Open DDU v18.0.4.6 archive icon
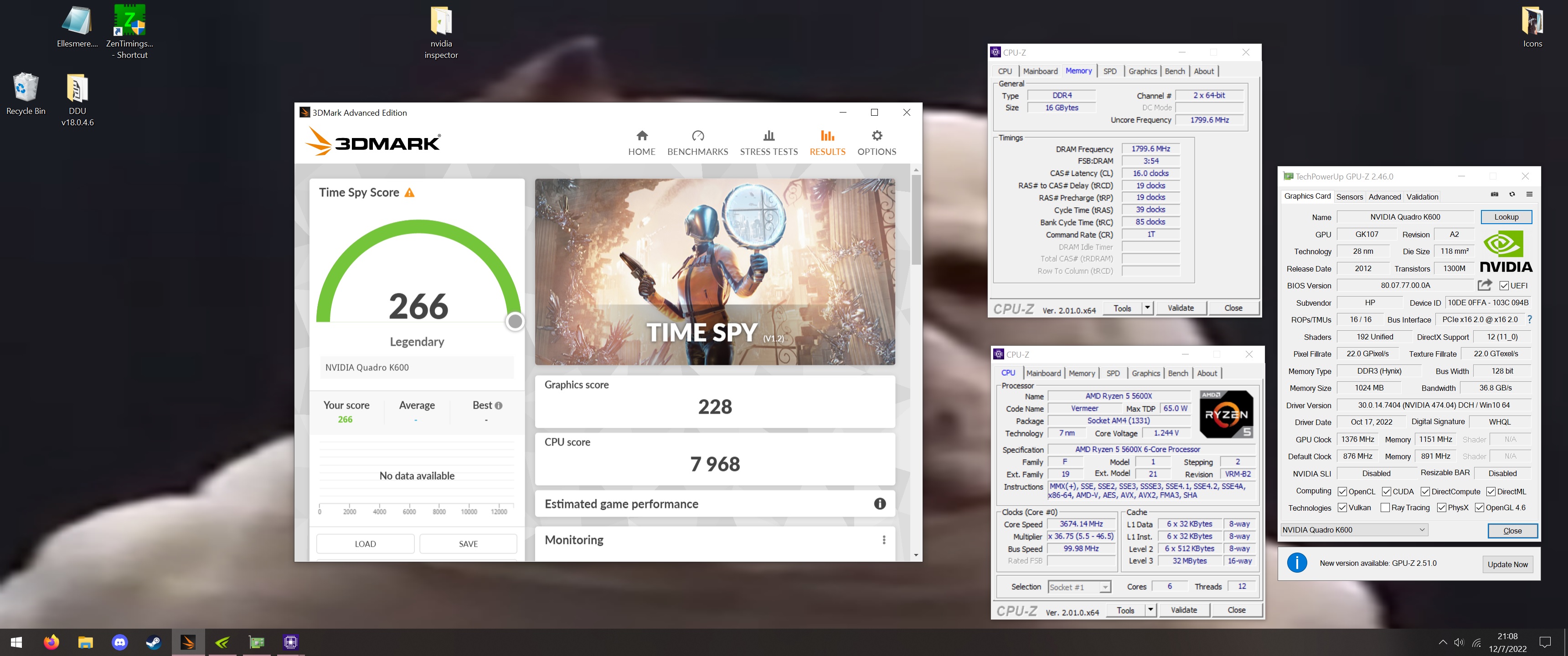Viewport: 1568px width, 656px height. click(77, 100)
